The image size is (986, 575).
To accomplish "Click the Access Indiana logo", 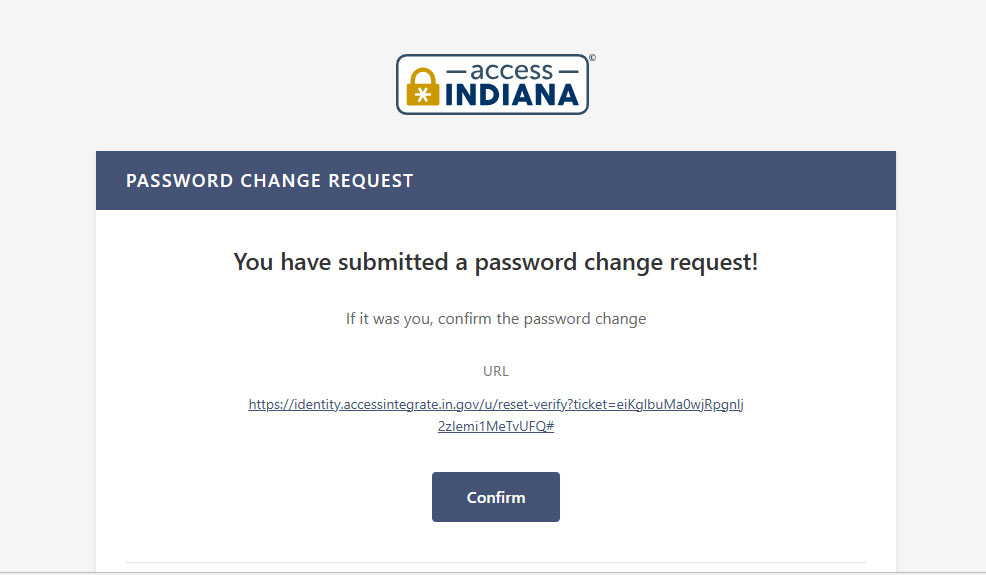I will tap(492, 84).
